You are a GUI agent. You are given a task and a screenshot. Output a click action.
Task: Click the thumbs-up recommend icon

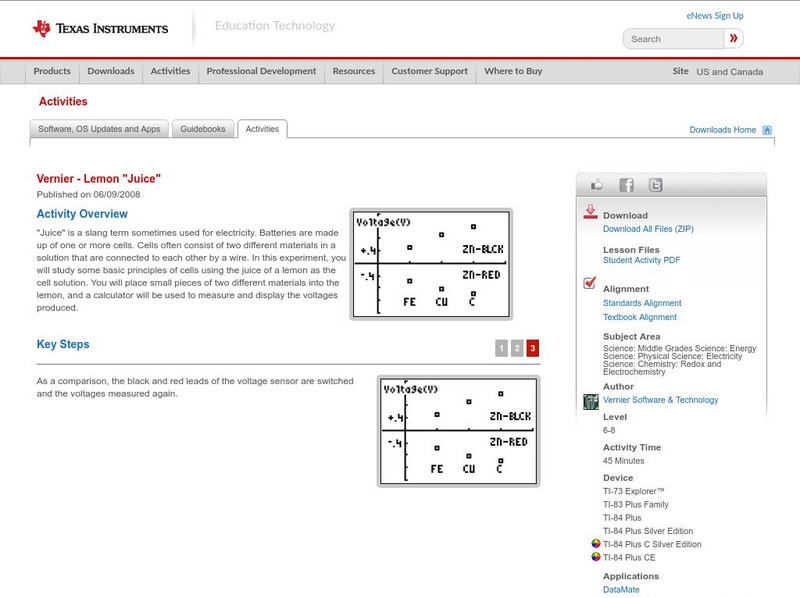(597, 185)
